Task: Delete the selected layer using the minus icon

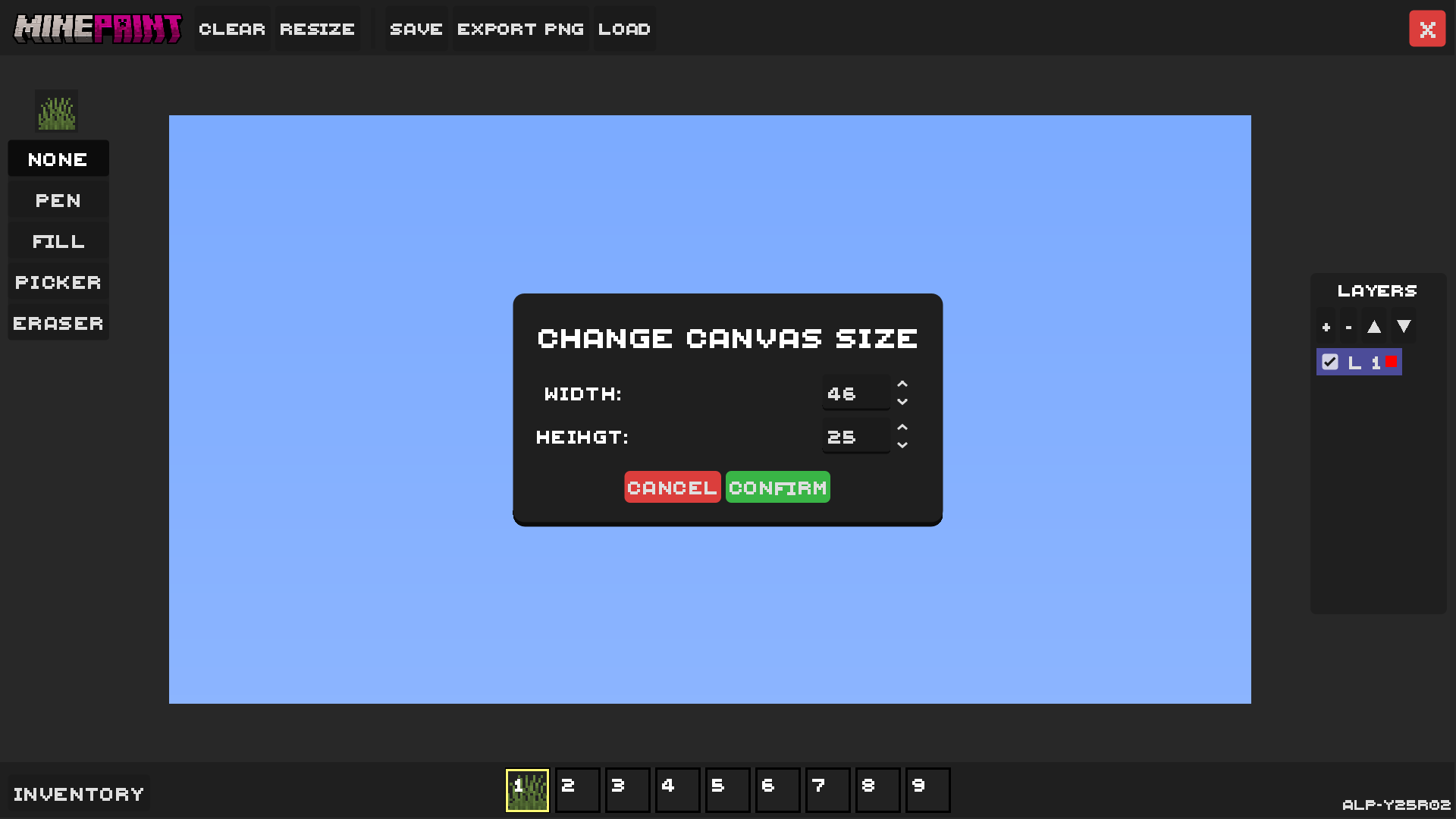Action: tap(1348, 326)
